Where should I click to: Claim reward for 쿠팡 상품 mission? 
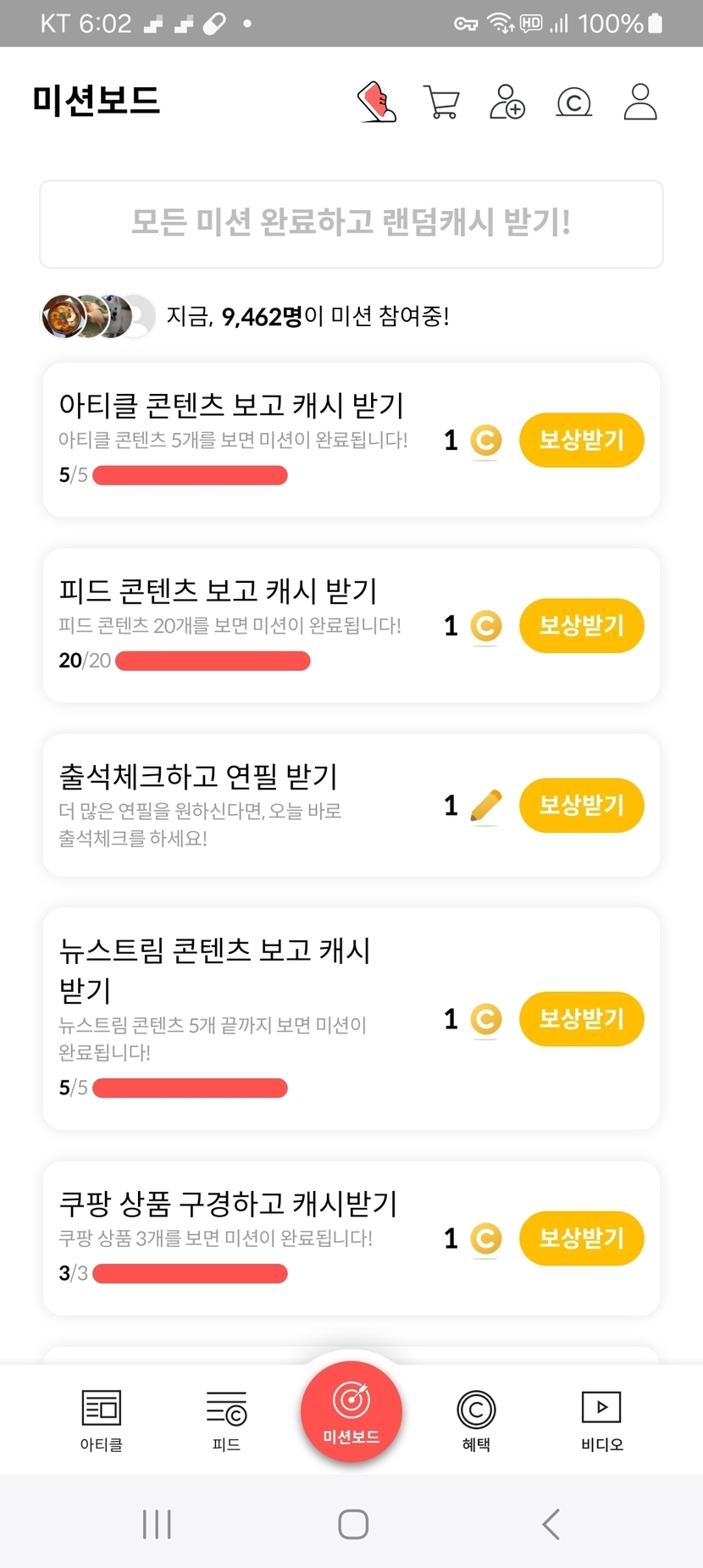(x=581, y=1238)
